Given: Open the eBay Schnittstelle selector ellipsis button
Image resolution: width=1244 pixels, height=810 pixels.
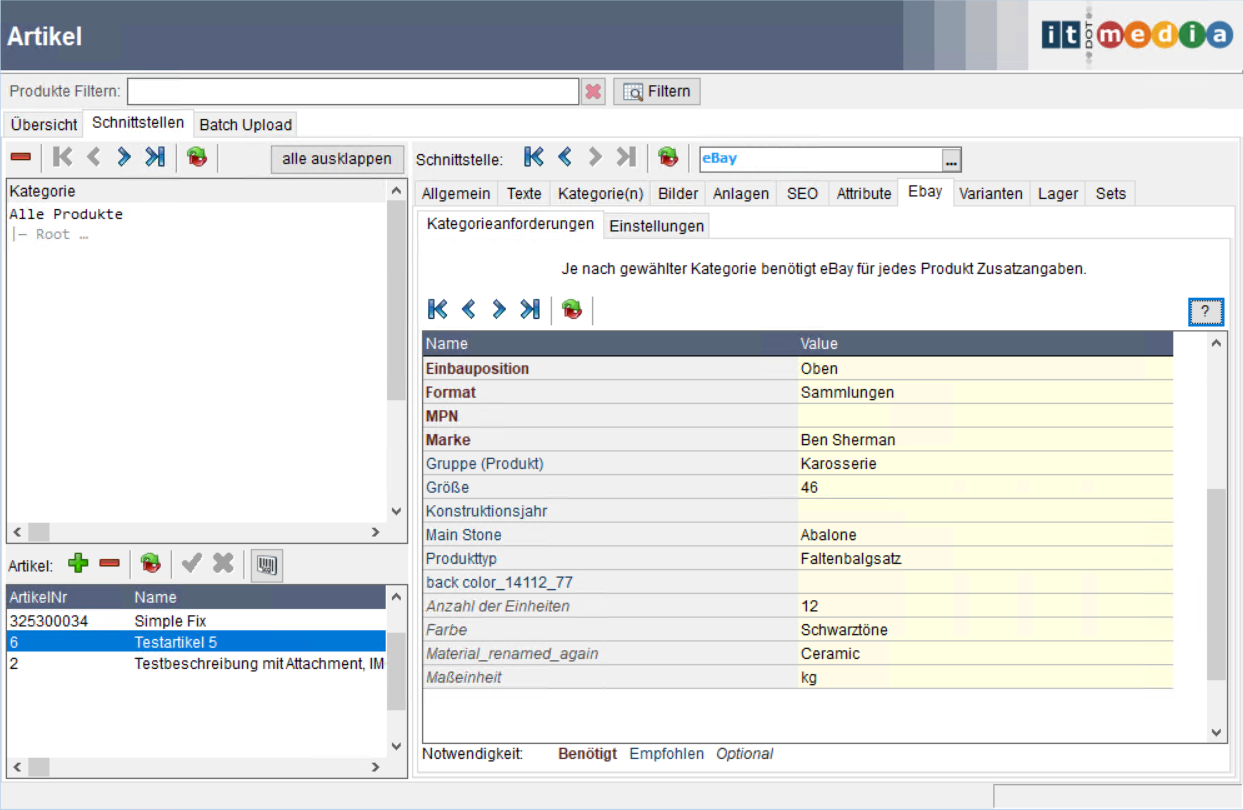Looking at the screenshot, I should 951,160.
